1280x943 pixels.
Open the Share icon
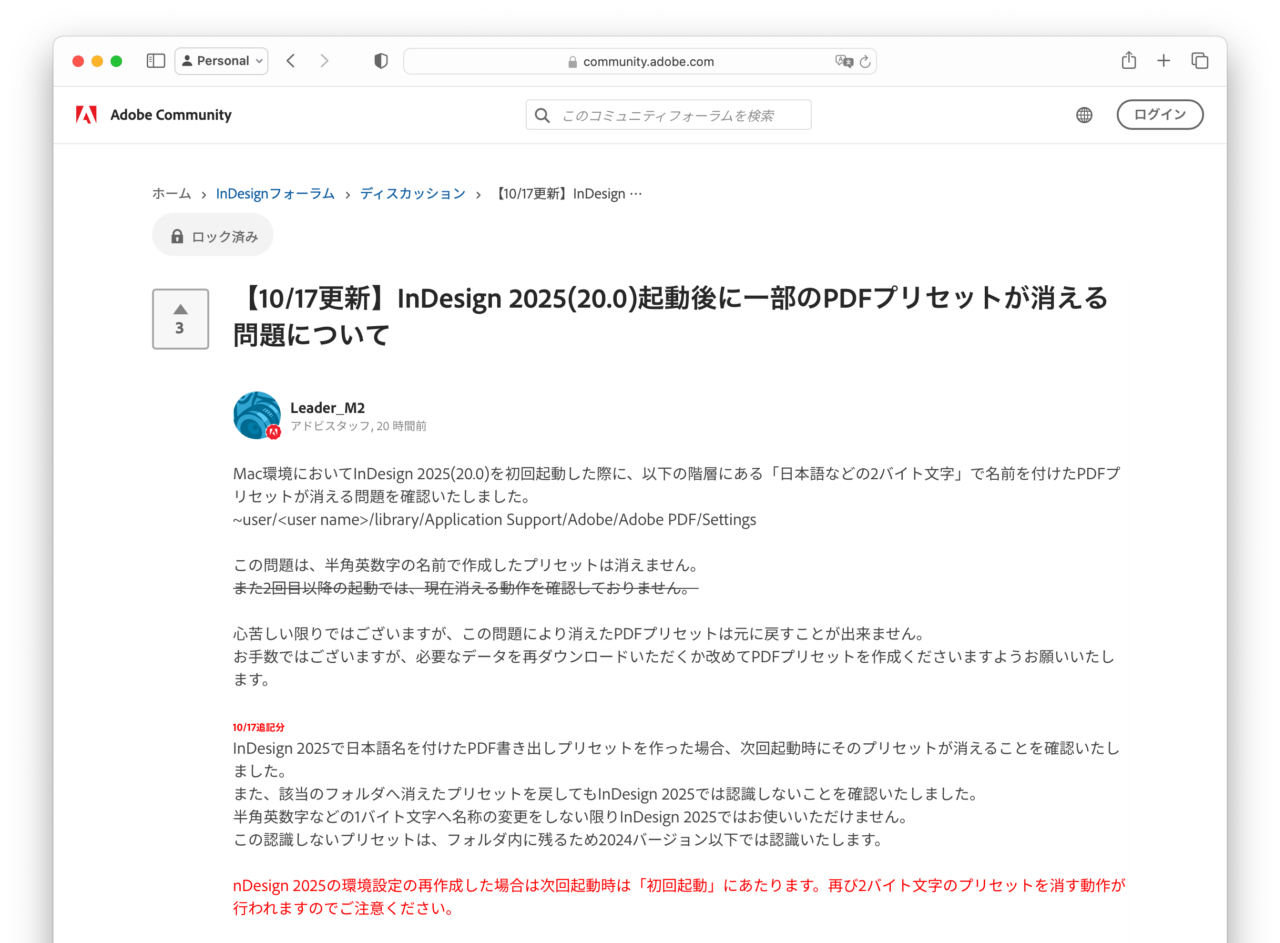(1129, 60)
